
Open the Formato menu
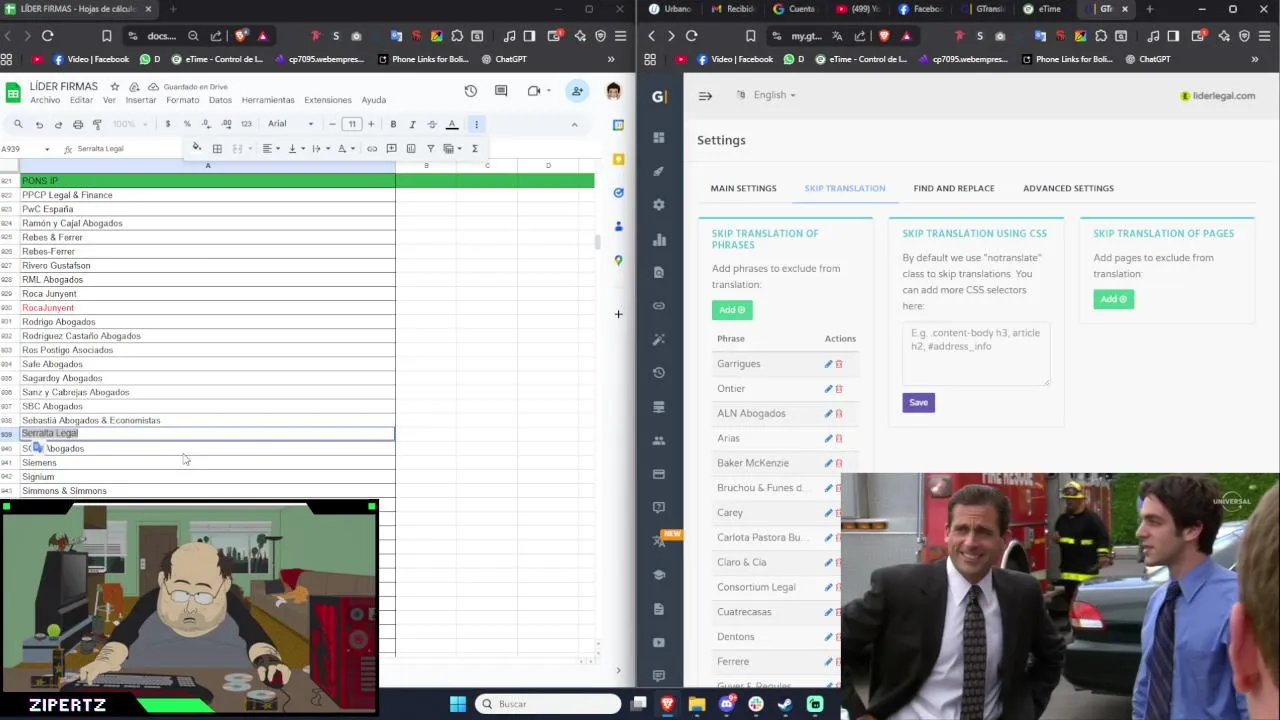183,100
